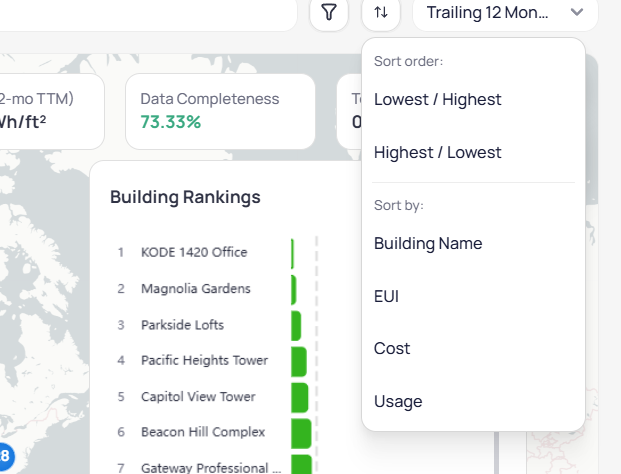Screen dimensions: 621x474
Task: Toggle the sort arrows button
Action: (x=381, y=12)
